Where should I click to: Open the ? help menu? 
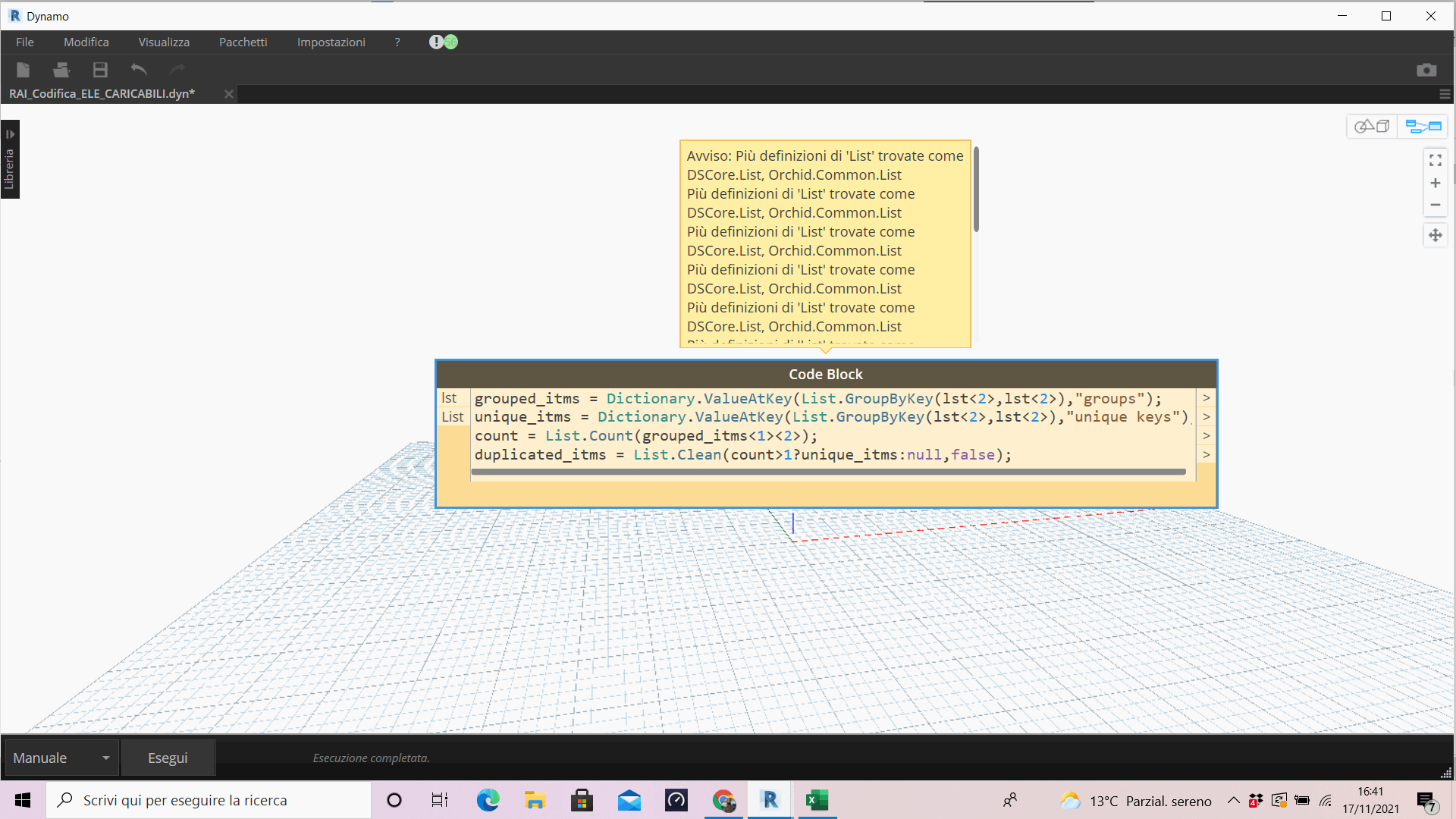tap(397, 42)
